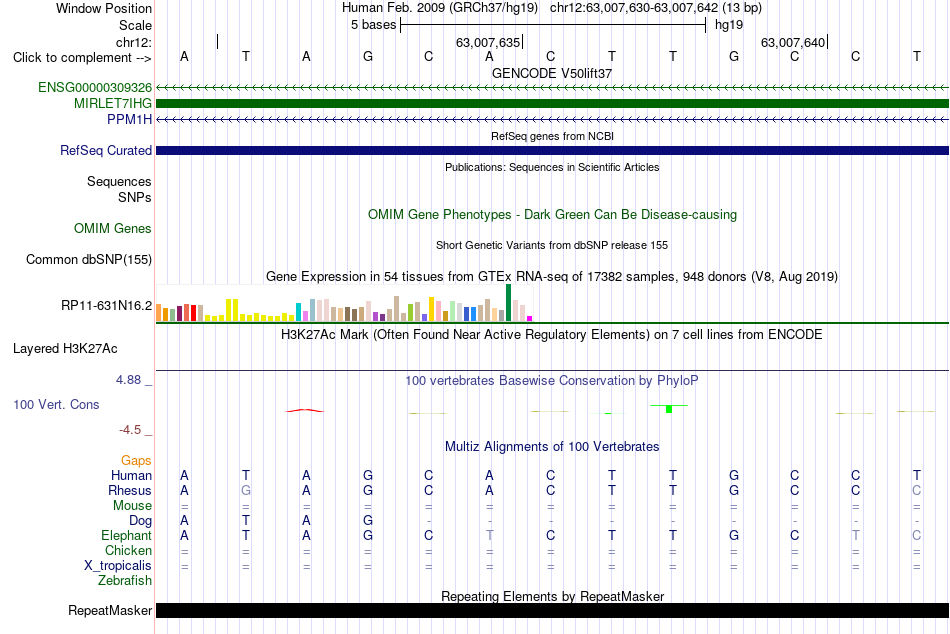Click the bright green PhyloP bar
The image size is (950, 634).
[669, 409]
